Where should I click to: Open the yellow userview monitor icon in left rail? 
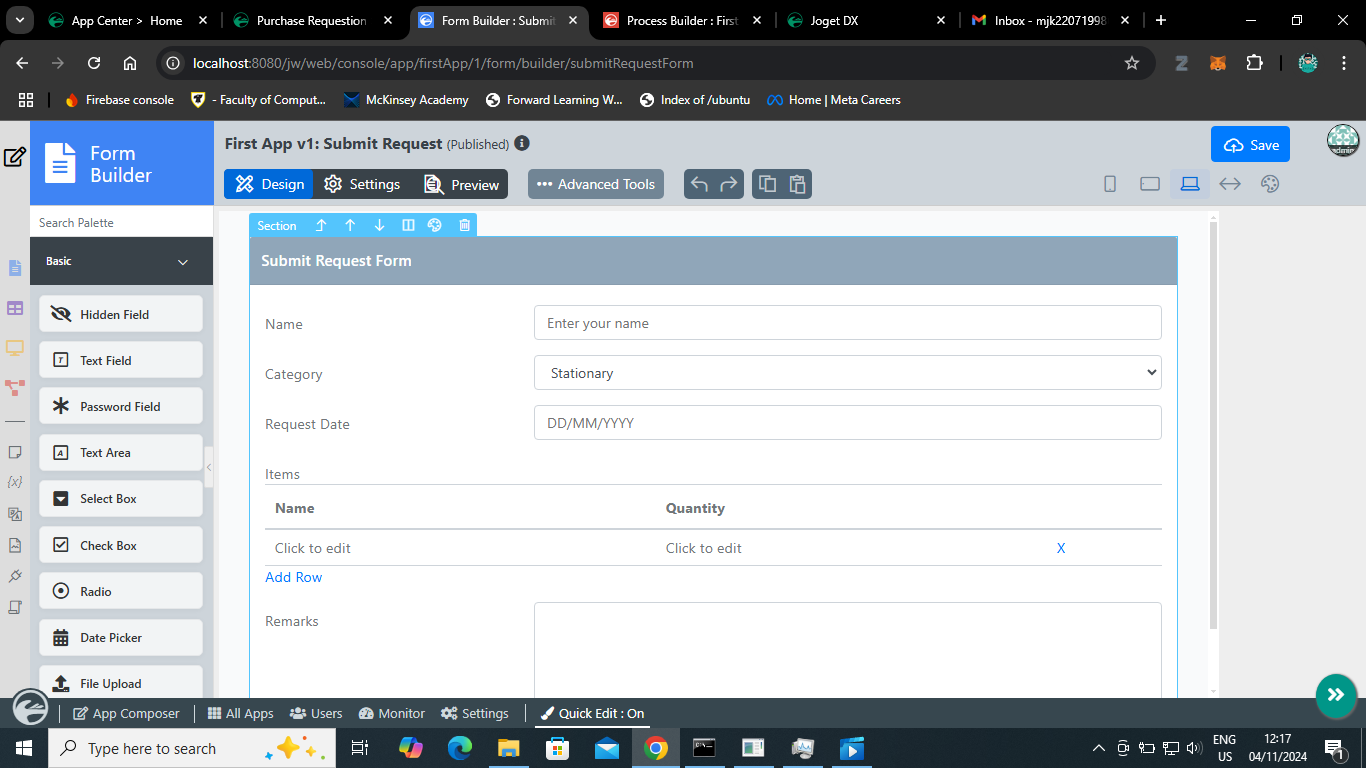tap(15, 348)
